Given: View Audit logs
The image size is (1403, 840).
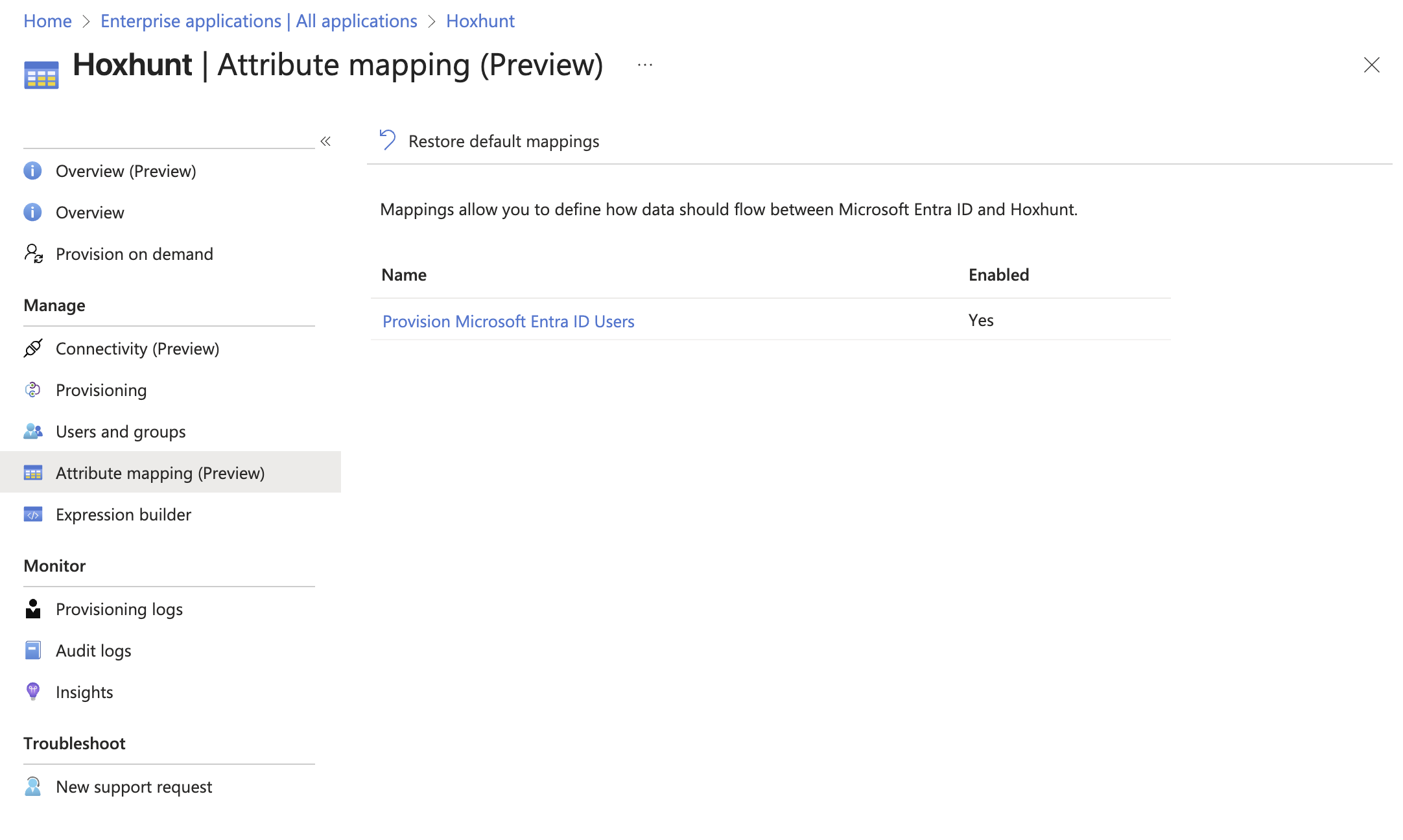Looking at the screenshot, I should pyautogui.click(x=93, y=651).
